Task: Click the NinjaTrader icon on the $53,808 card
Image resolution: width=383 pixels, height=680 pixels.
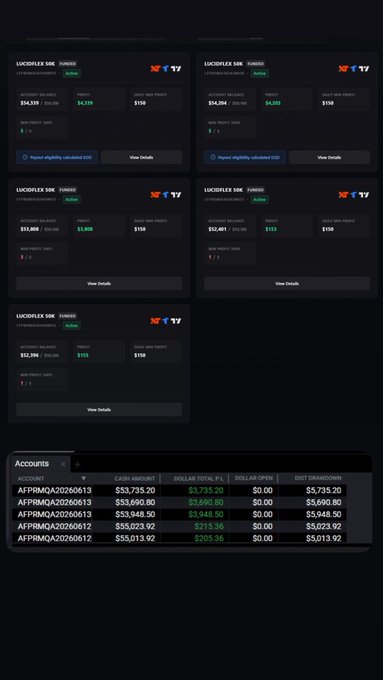Action: coord(155,195)
